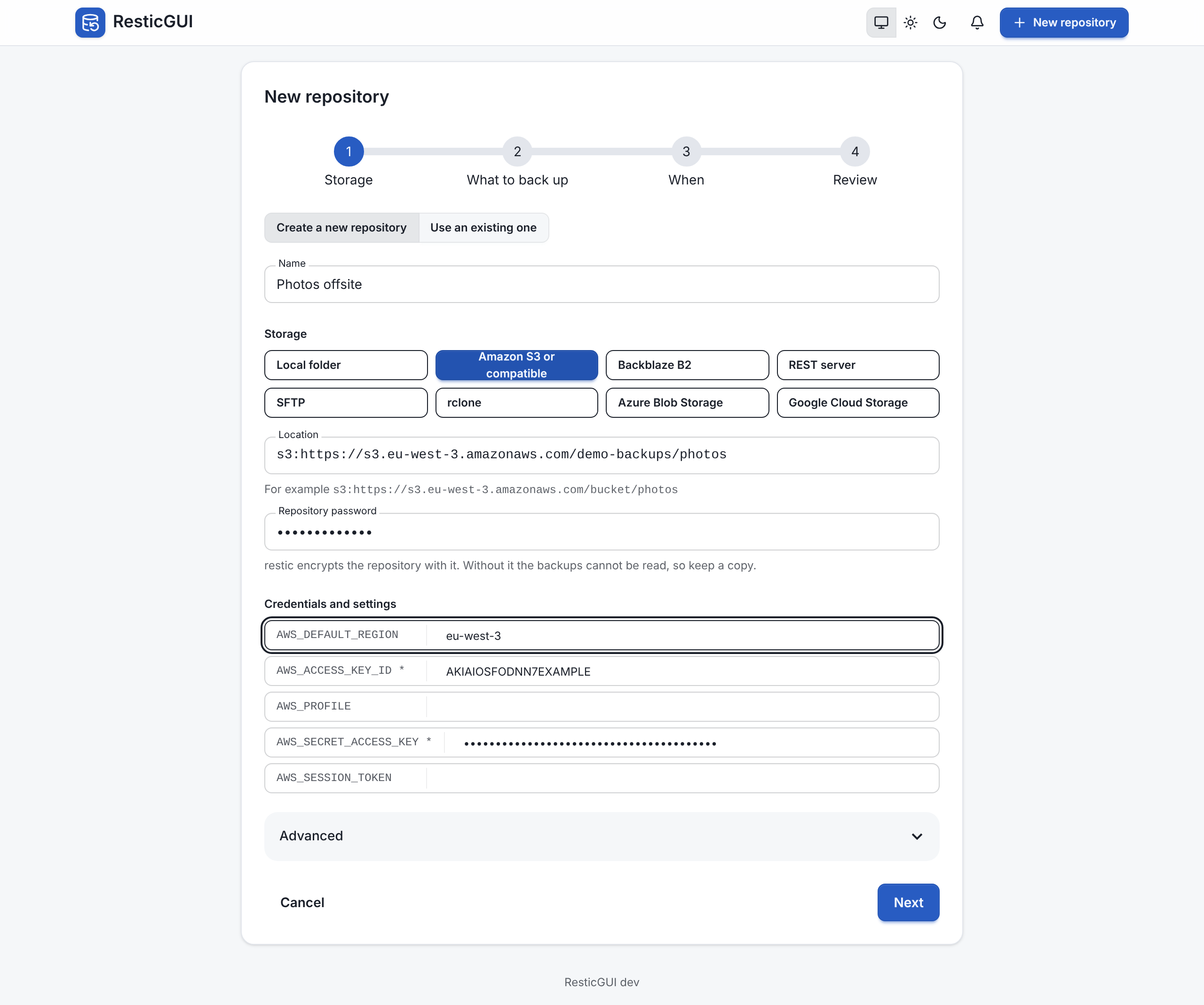Click the Repository password field
1204x1005 pixels.
pyautogui.click(x=602, y=532)
